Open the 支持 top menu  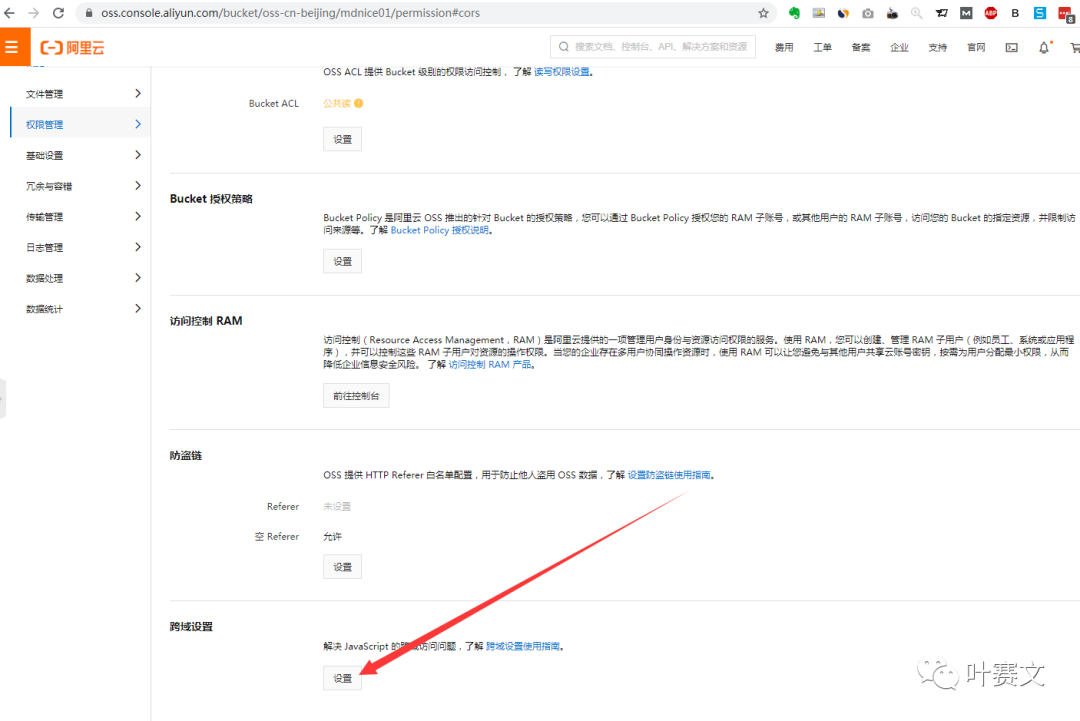(937, 48)
